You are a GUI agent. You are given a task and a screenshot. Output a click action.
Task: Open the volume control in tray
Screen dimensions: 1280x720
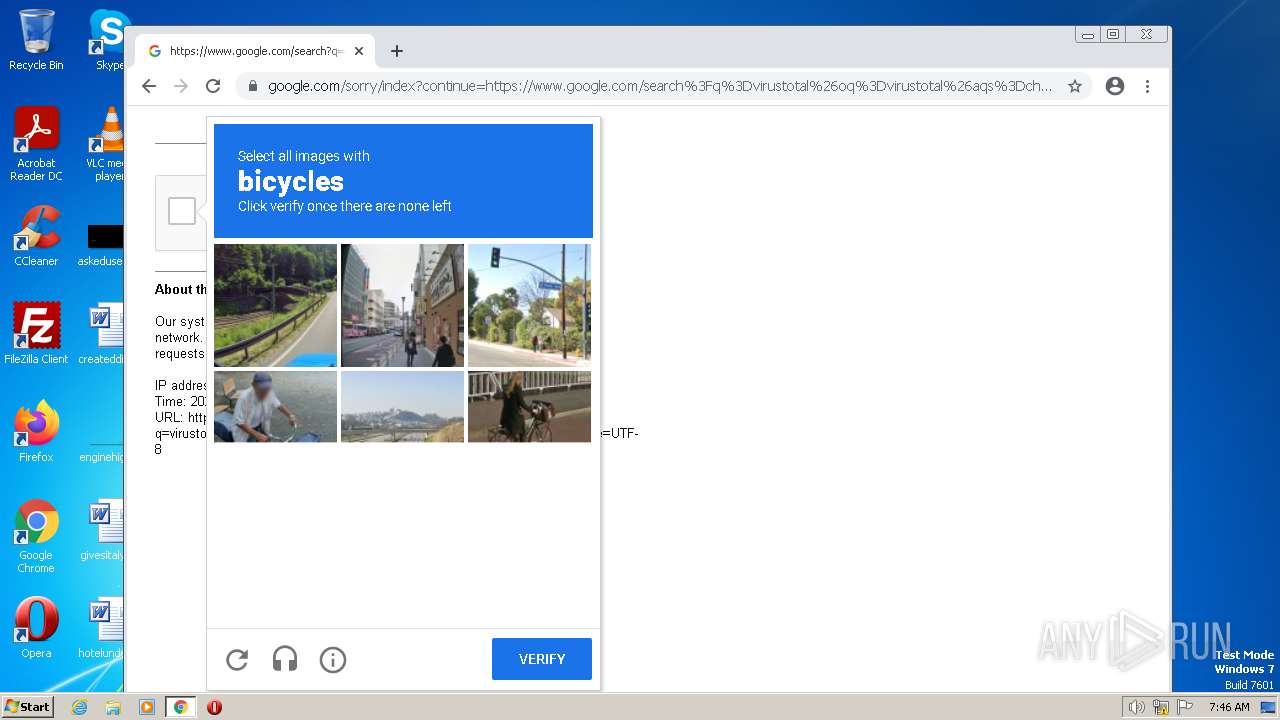pyautogui.click(x=1136, y=707)
